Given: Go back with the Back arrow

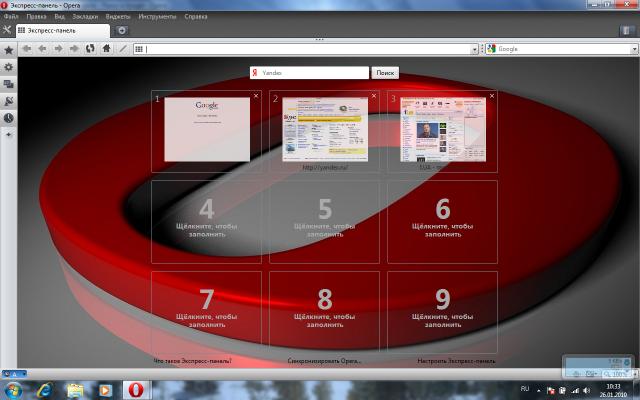Looking at the screenshot, I should pos(42,49).
